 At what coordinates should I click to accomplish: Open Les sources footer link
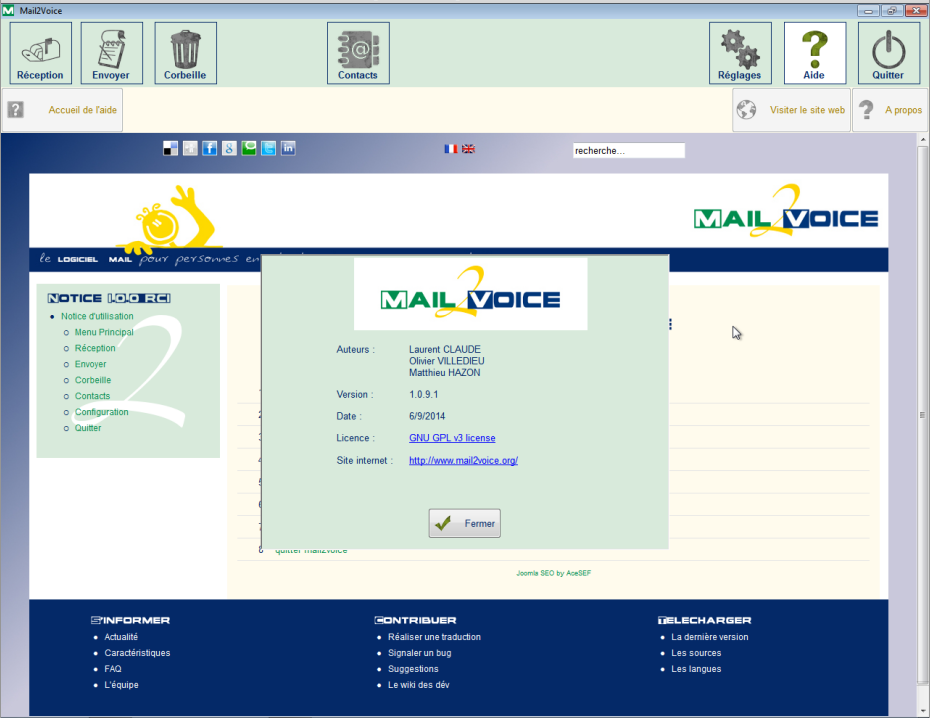(x=696, y=653)
